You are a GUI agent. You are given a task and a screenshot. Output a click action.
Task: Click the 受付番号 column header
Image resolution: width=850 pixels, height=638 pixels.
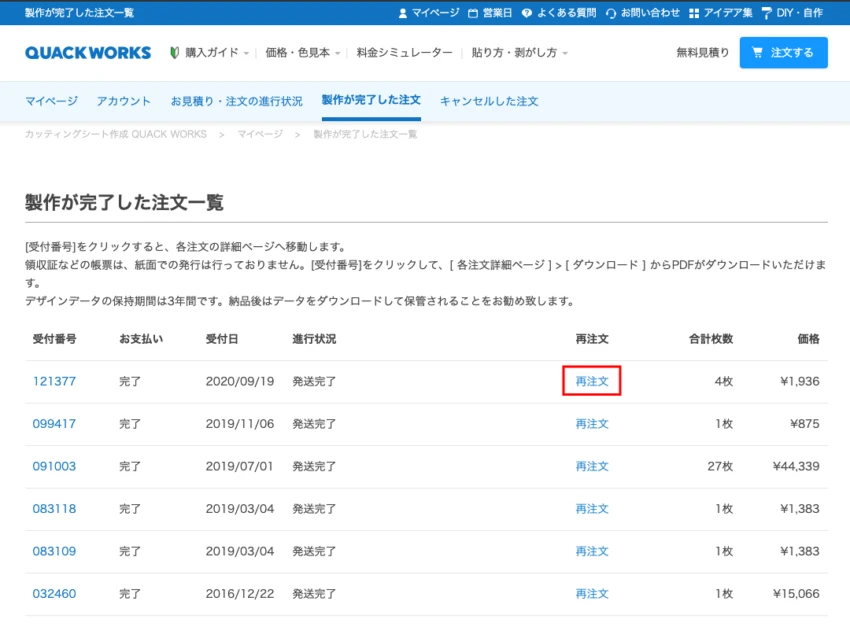click(54, 339)
